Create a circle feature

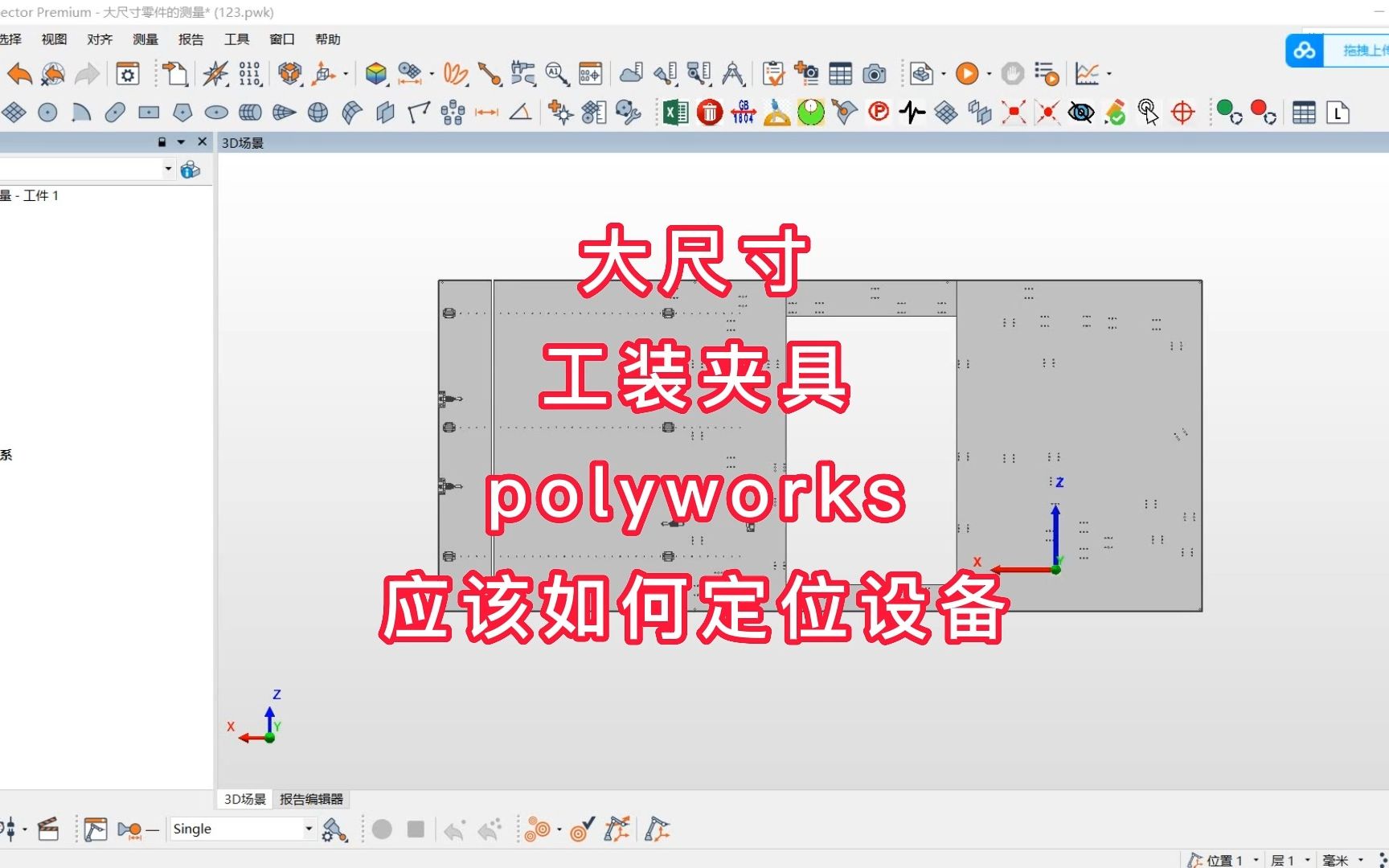[x=47, y=113]
